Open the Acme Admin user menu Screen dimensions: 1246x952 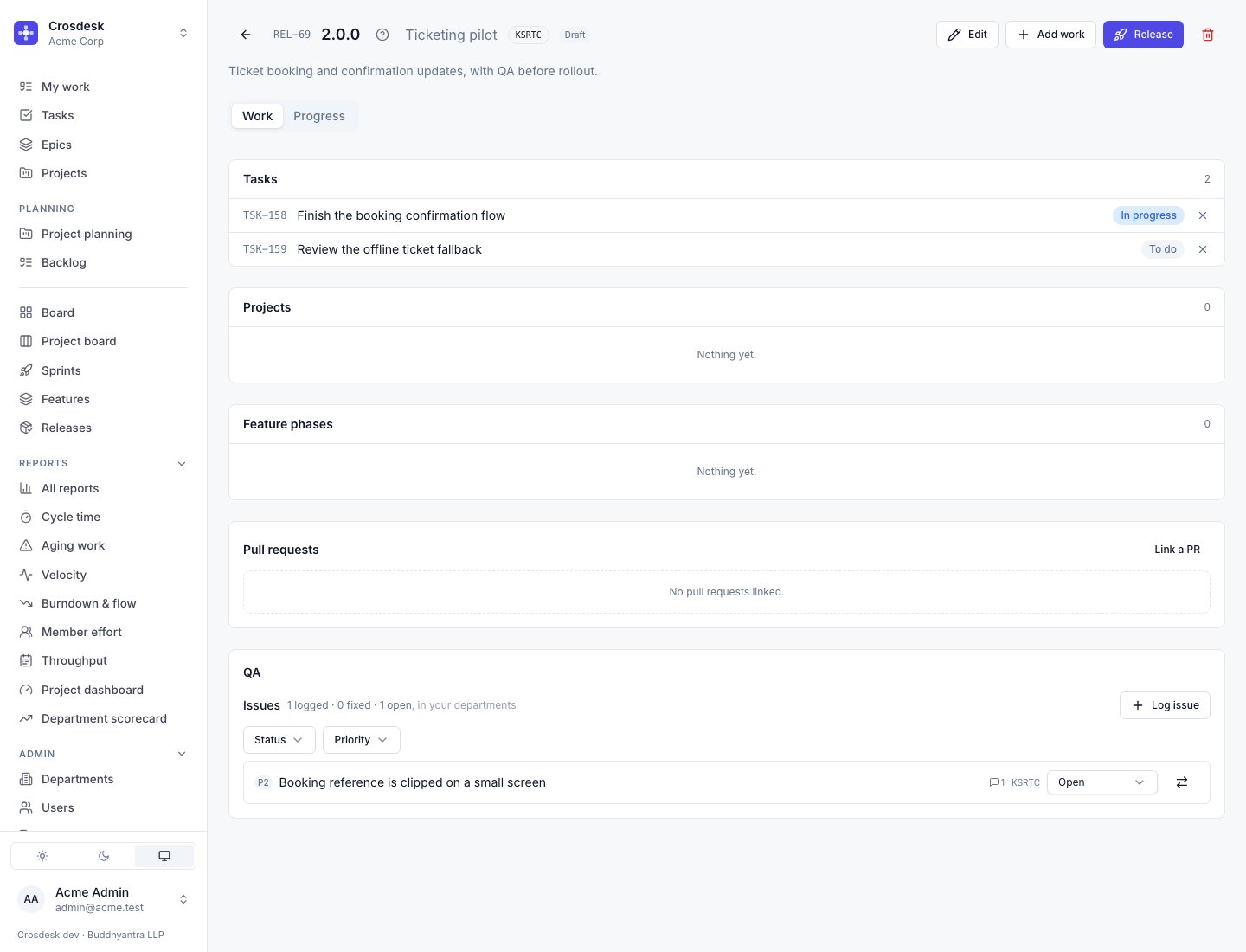point(103,899)
